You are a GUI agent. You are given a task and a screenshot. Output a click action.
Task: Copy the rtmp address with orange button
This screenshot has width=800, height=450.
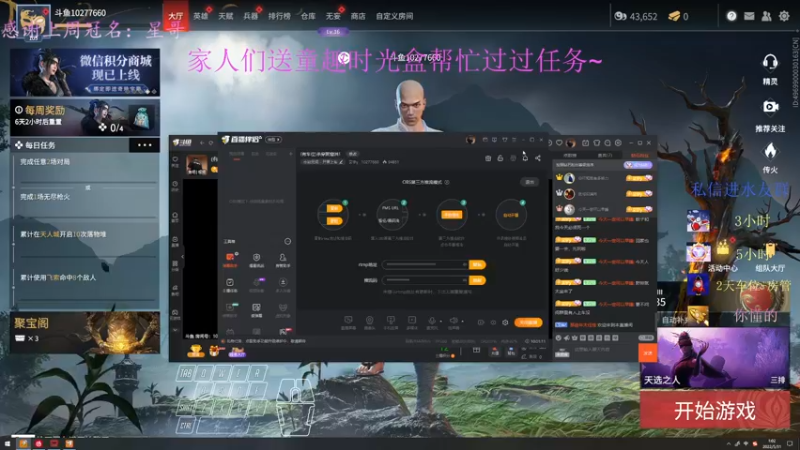tap(477, 264)
